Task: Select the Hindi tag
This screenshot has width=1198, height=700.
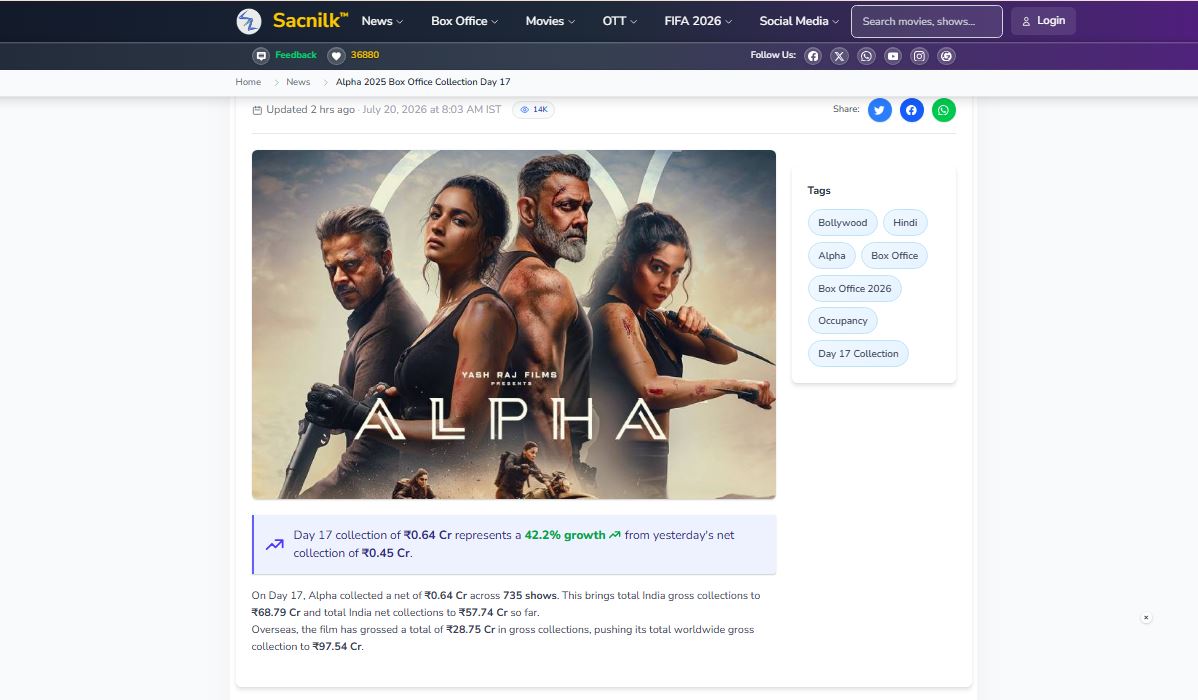Action: [905, 222]
